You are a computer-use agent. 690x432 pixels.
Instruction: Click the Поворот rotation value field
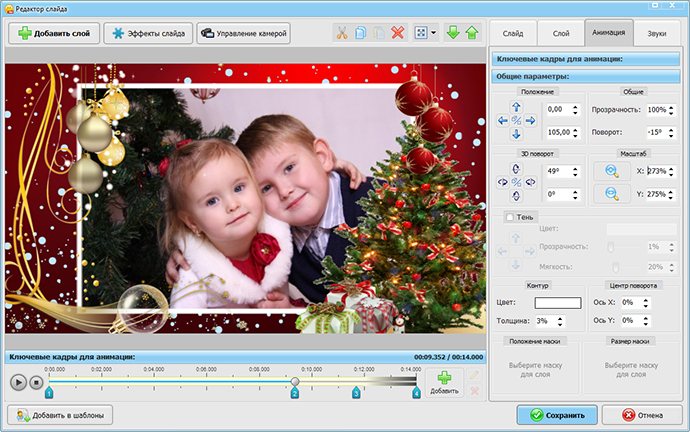[656, 131]
